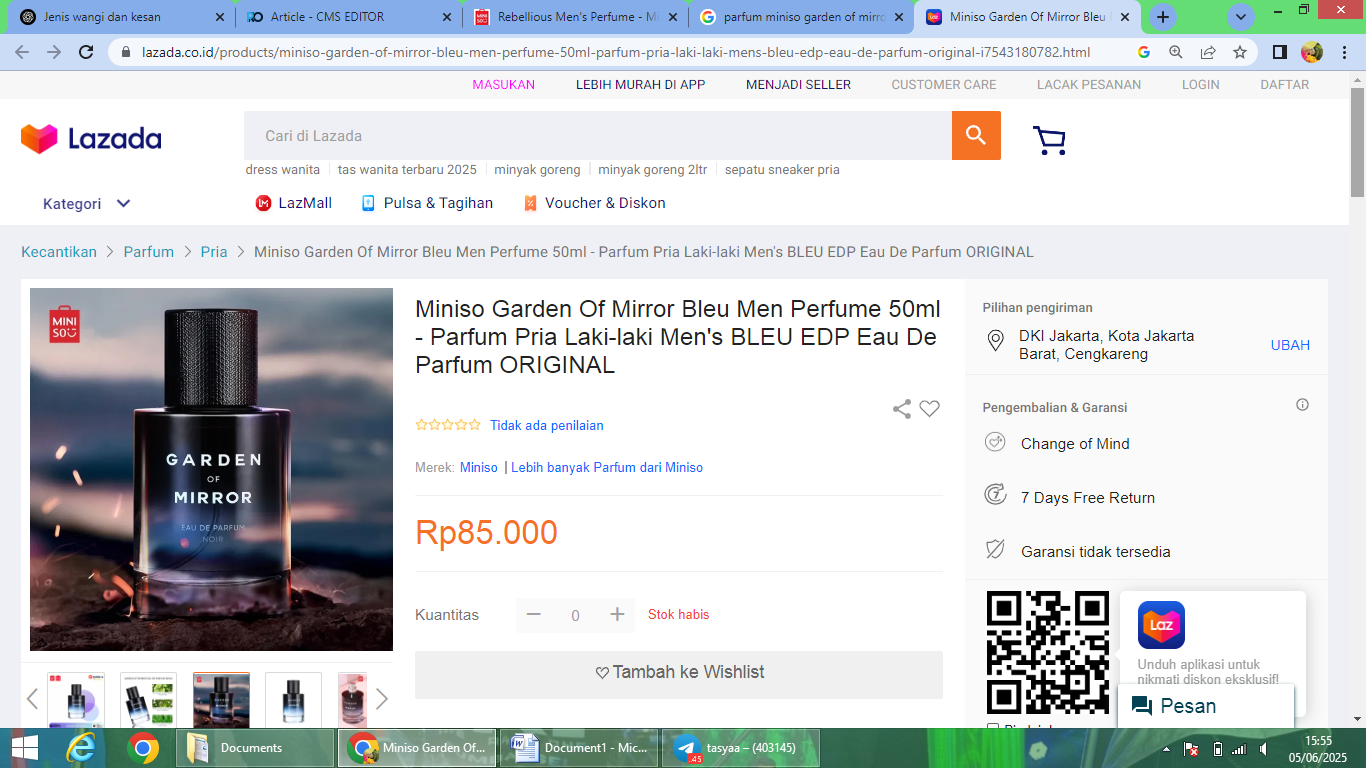Image resolution: width=1366 pixels, height=768 pixels.
Task: Open the Chrome taskbar icon
Action: click(143, 748)
